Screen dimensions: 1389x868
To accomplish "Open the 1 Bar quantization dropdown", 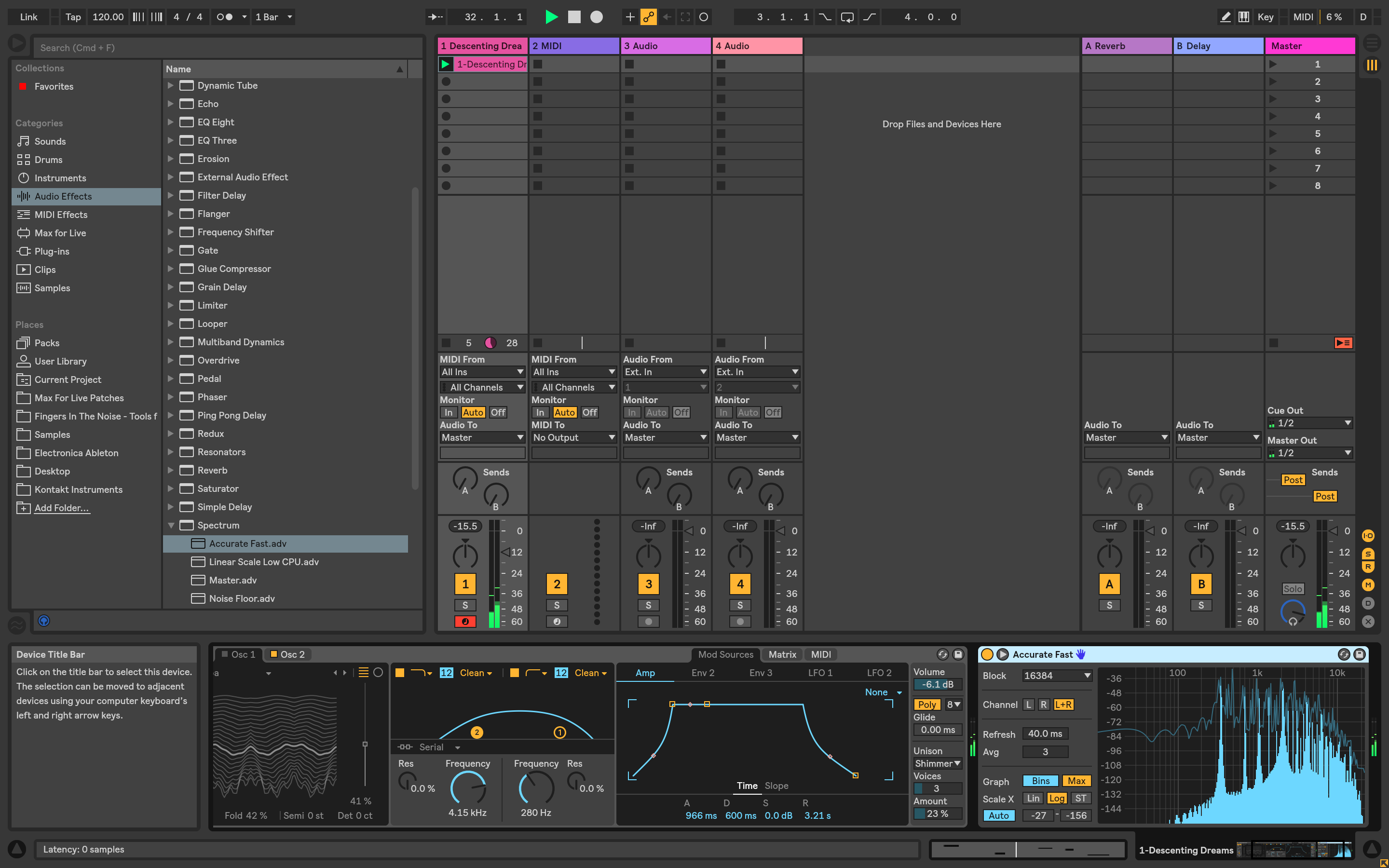I will 274,17.
